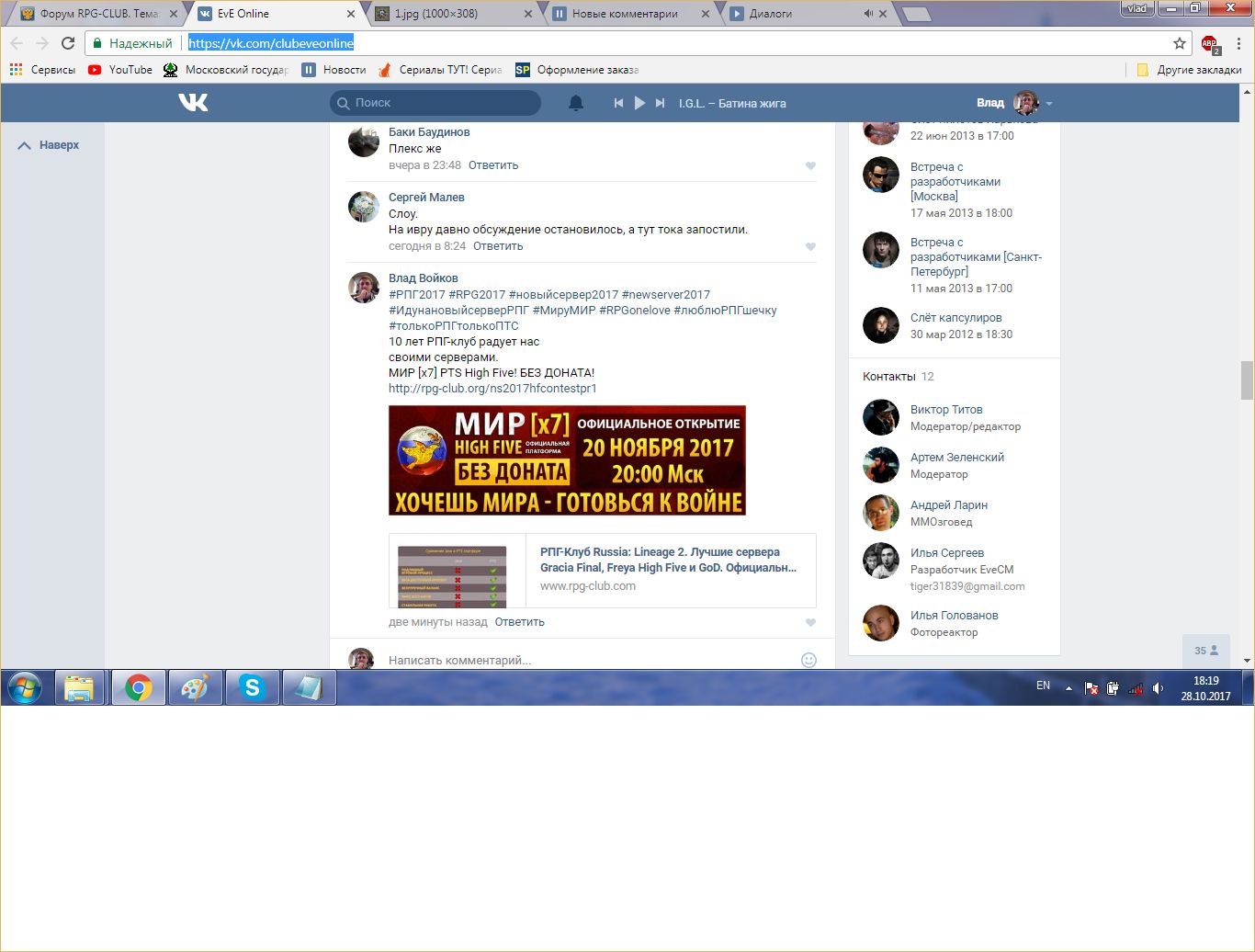Open Илья Голованов contact
This screenshot has width=1255, height=952.
pyautogui.click(x=954, y=616)
